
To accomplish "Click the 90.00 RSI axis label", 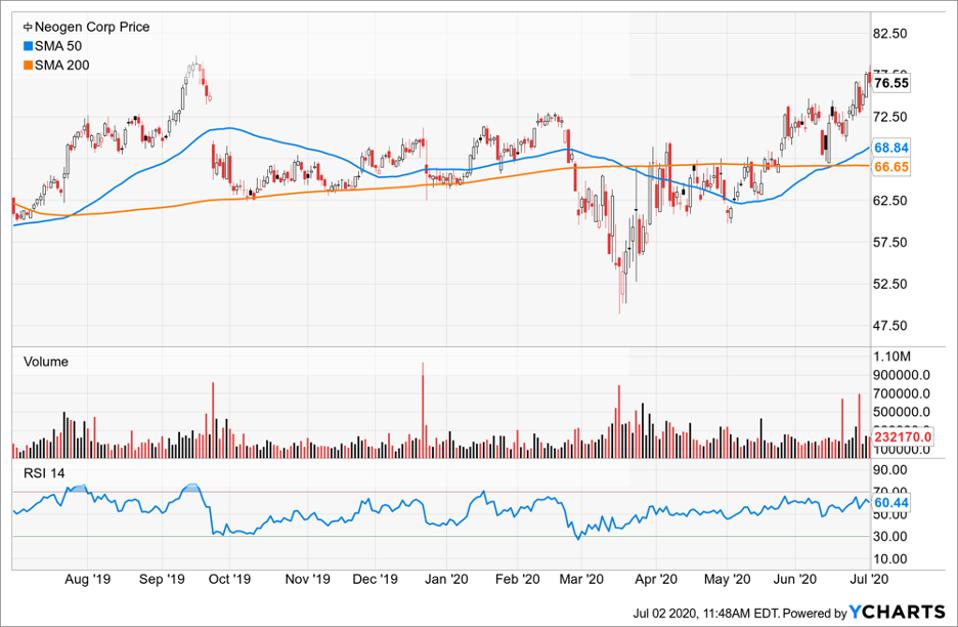I will [890, 470].
